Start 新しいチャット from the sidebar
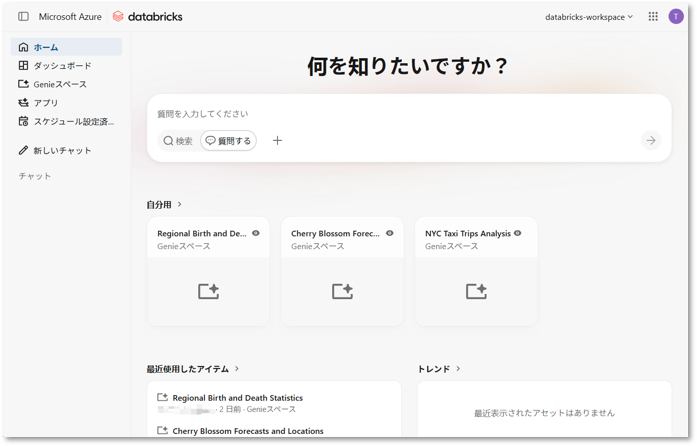The image size is (697, 446). 66,151
